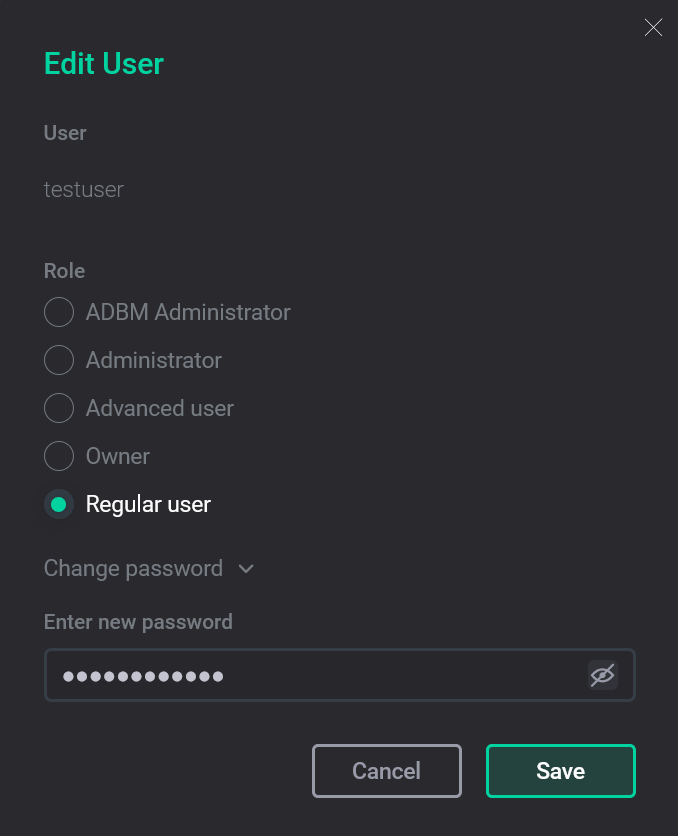Save the user changes
The width and height of the screenshot is (678, 836).
560,770
